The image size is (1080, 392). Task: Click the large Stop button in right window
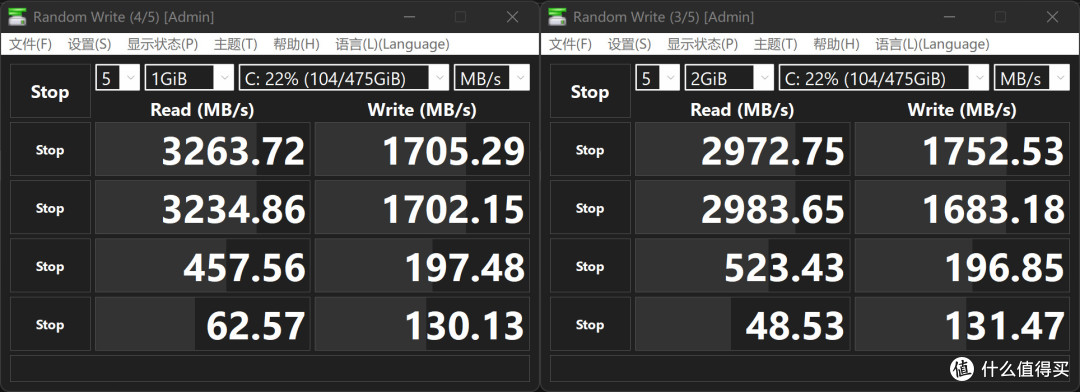tap(590, 92)
